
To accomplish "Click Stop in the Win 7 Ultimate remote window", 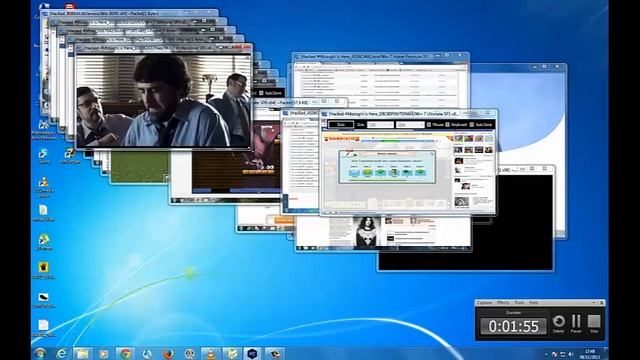I will (341, 124).
